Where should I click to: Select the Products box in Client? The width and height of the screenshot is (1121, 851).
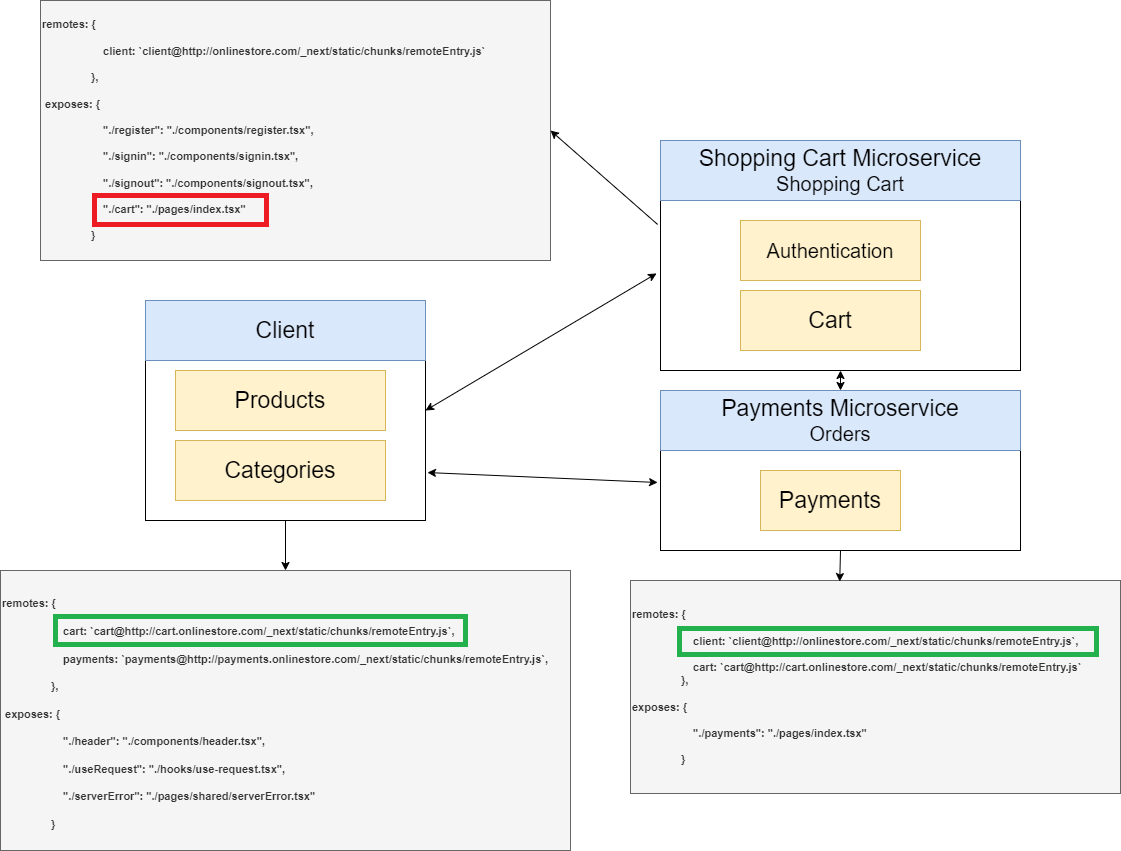pyautogui.click(x=280, y=400)
